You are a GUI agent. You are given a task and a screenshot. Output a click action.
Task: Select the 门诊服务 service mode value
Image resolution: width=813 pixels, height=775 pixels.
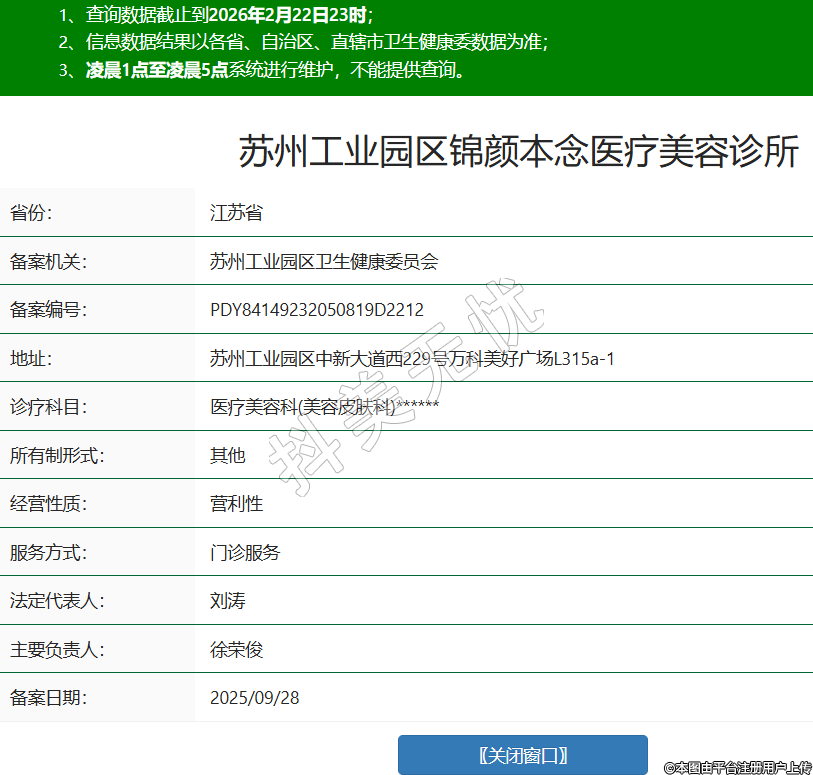245,553
